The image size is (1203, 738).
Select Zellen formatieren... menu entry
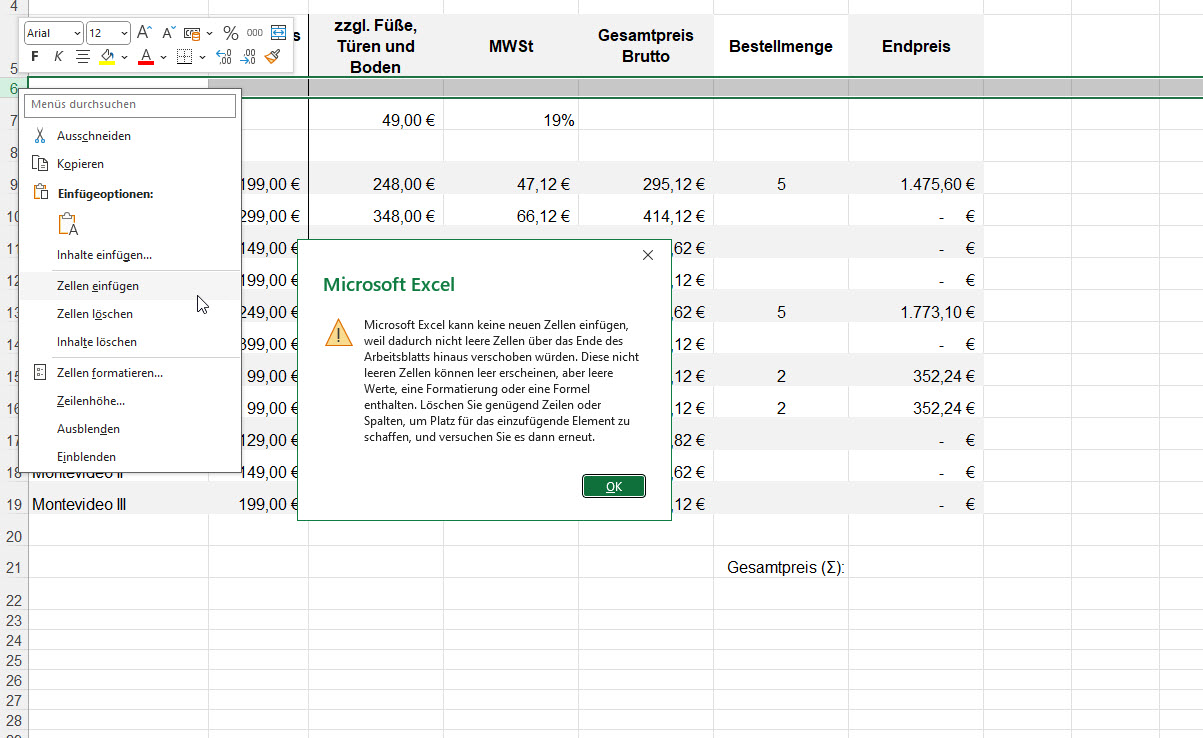pyautogui.click(x=109, y=373)
